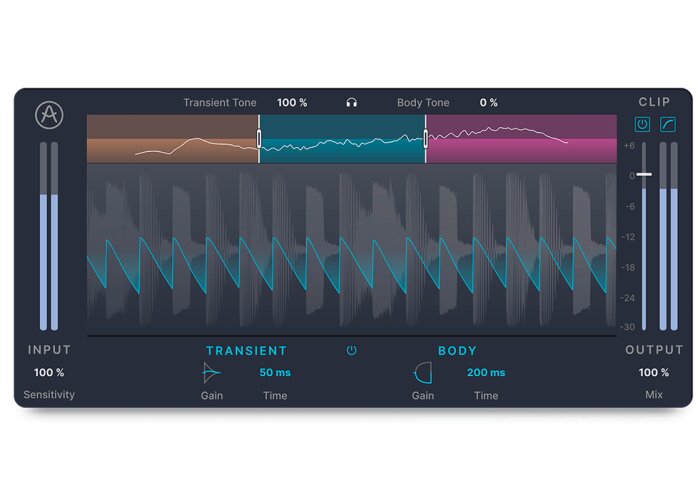Click the output level meter
The width and height of the screenshot is (700, 488).
coord(668,236)
